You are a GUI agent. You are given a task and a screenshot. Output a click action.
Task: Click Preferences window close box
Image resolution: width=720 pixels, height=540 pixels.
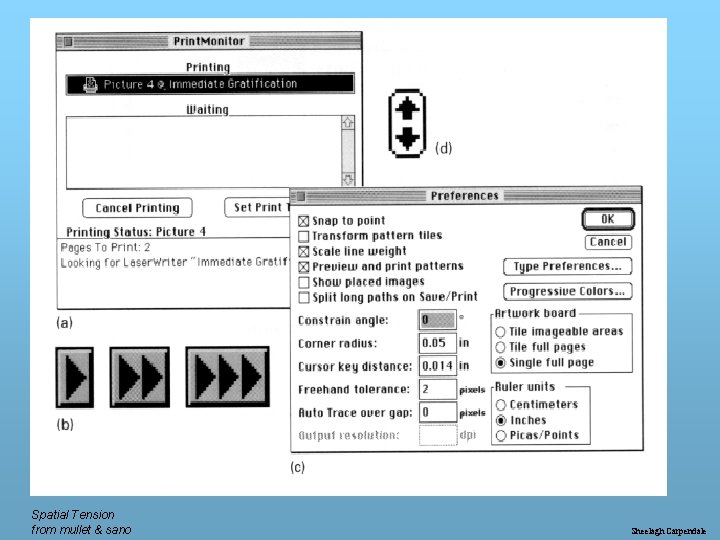click(x=301, y=197)
